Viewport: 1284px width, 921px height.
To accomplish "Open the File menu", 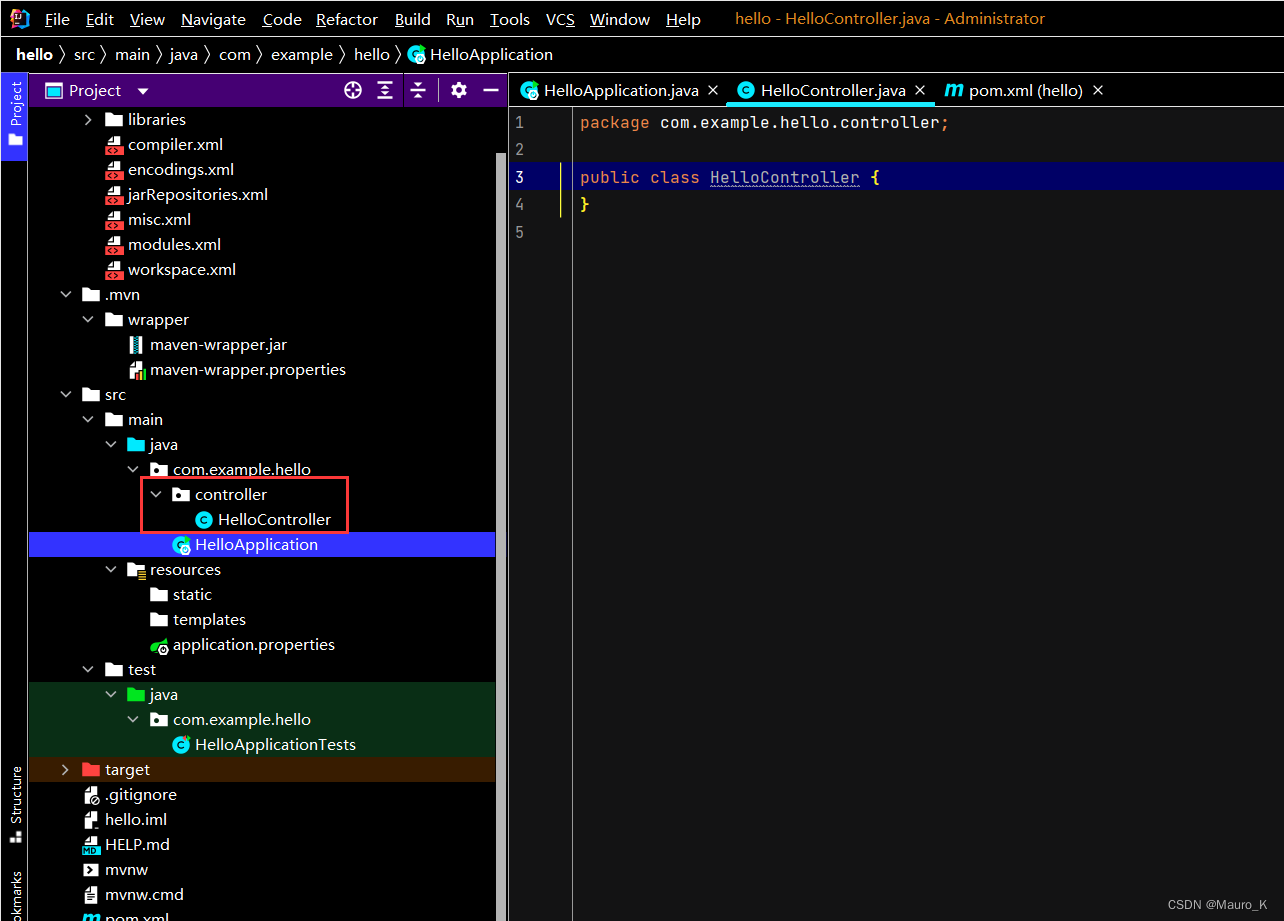I will point(57,19).
